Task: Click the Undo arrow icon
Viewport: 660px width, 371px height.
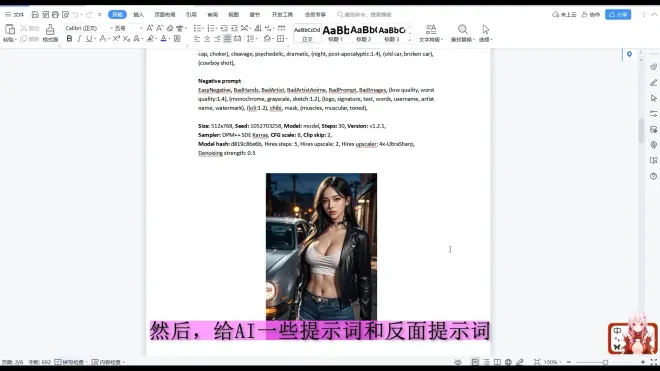Action: click(x=75, y=15)
